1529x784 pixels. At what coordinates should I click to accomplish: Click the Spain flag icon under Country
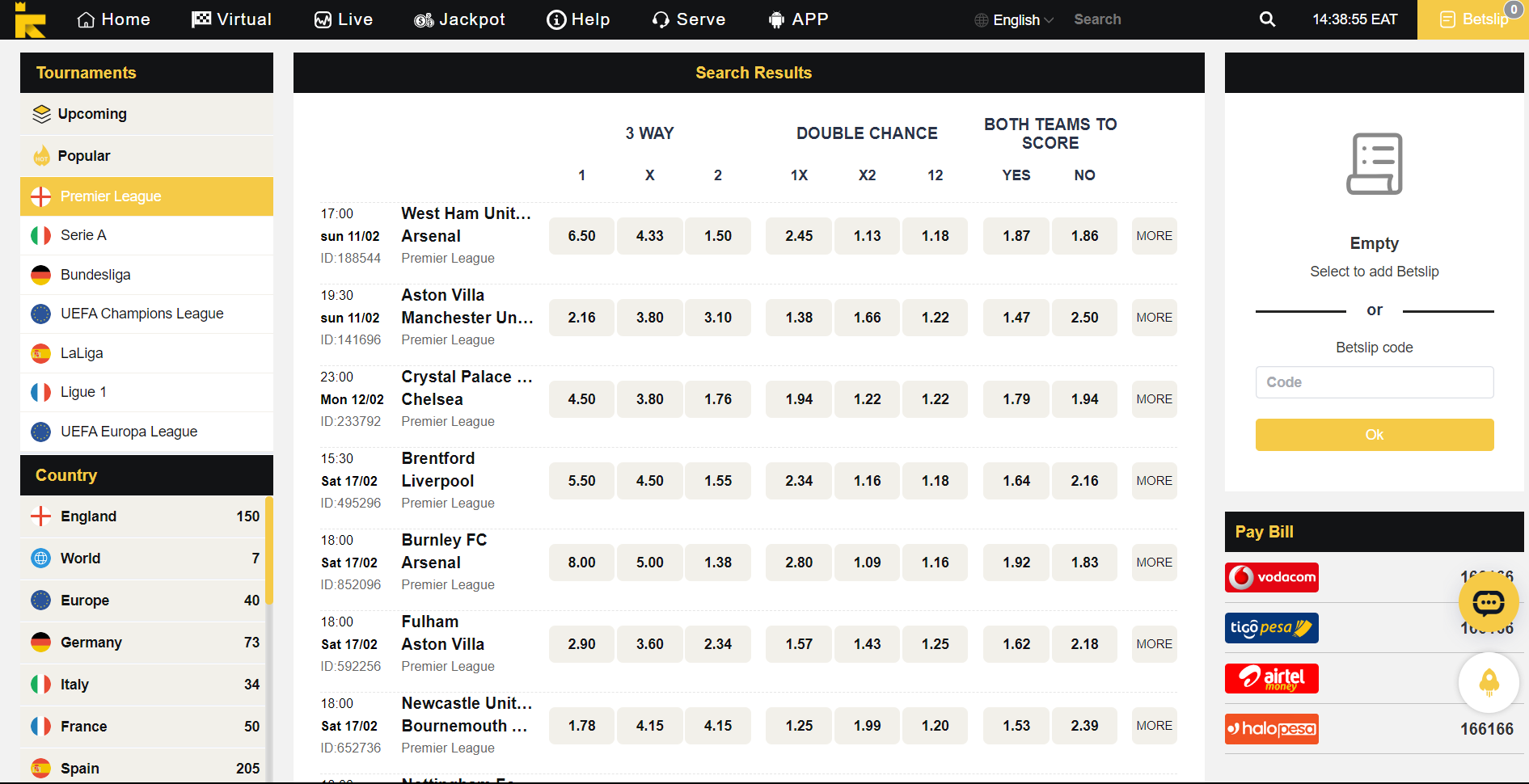pyautogui.click(x=40, y=768)
